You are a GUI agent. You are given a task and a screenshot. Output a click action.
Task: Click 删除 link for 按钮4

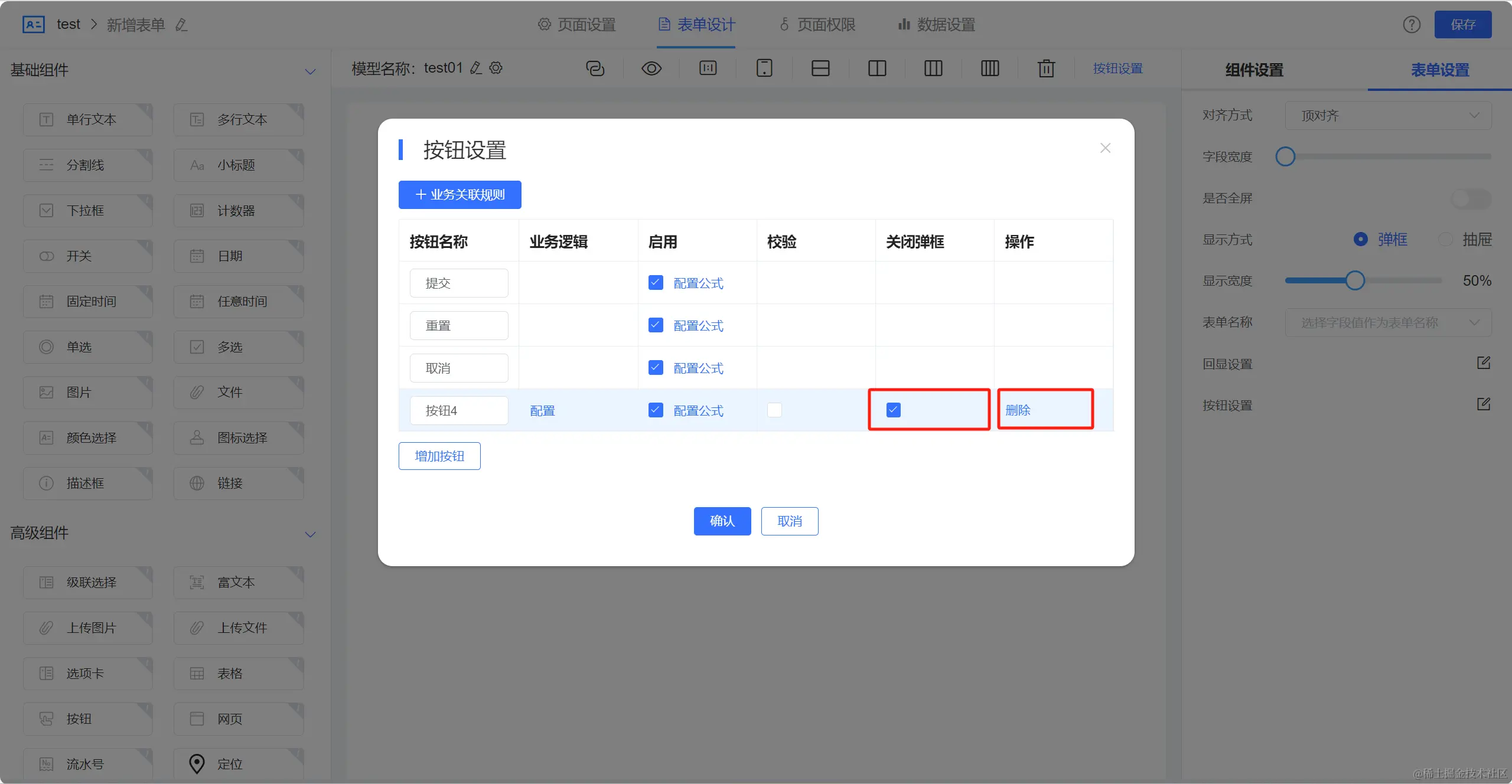click(x=1018, y=410)
